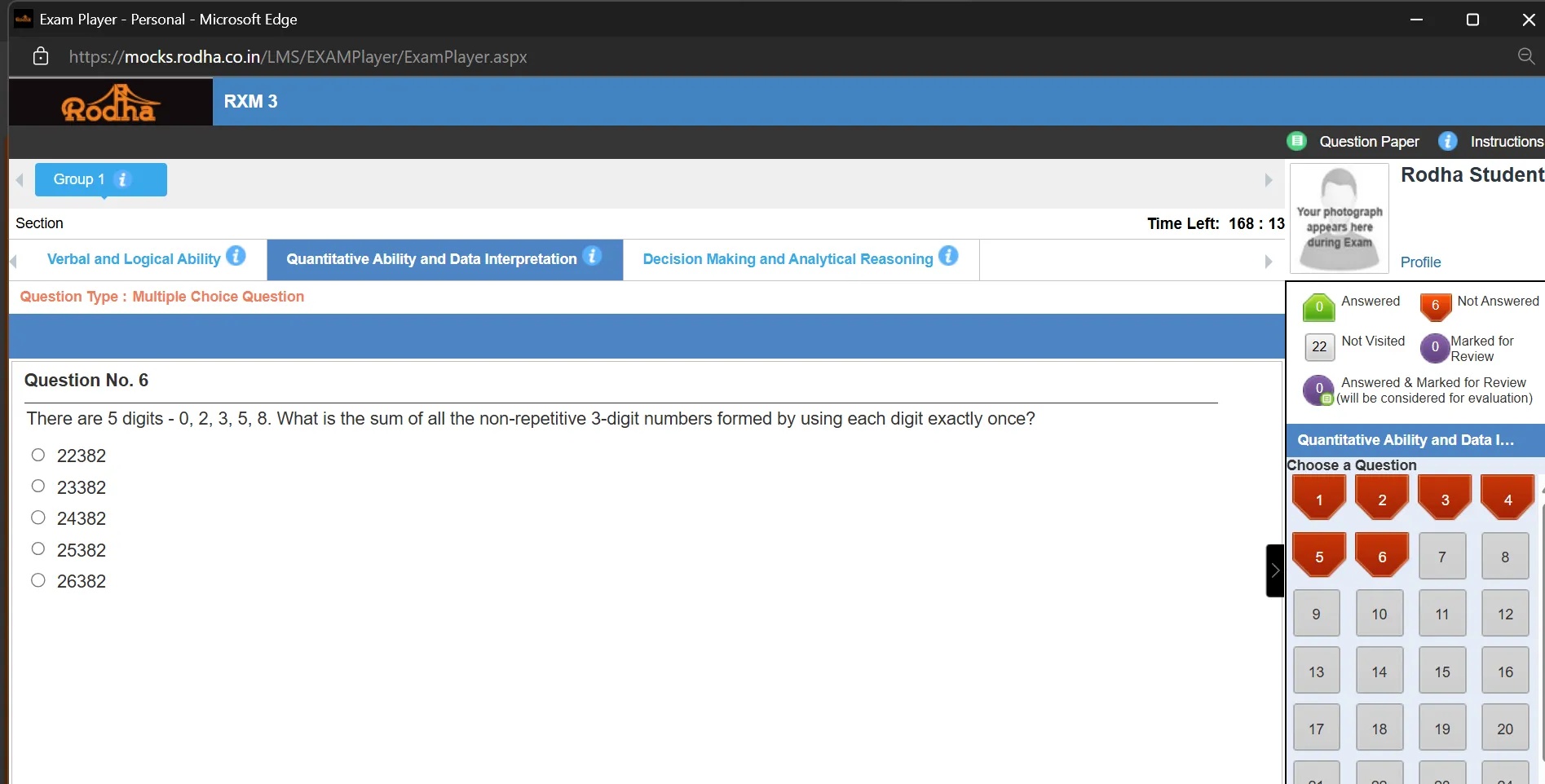Collapse the question palette side panel
1545x784 pixels.
1274,570
